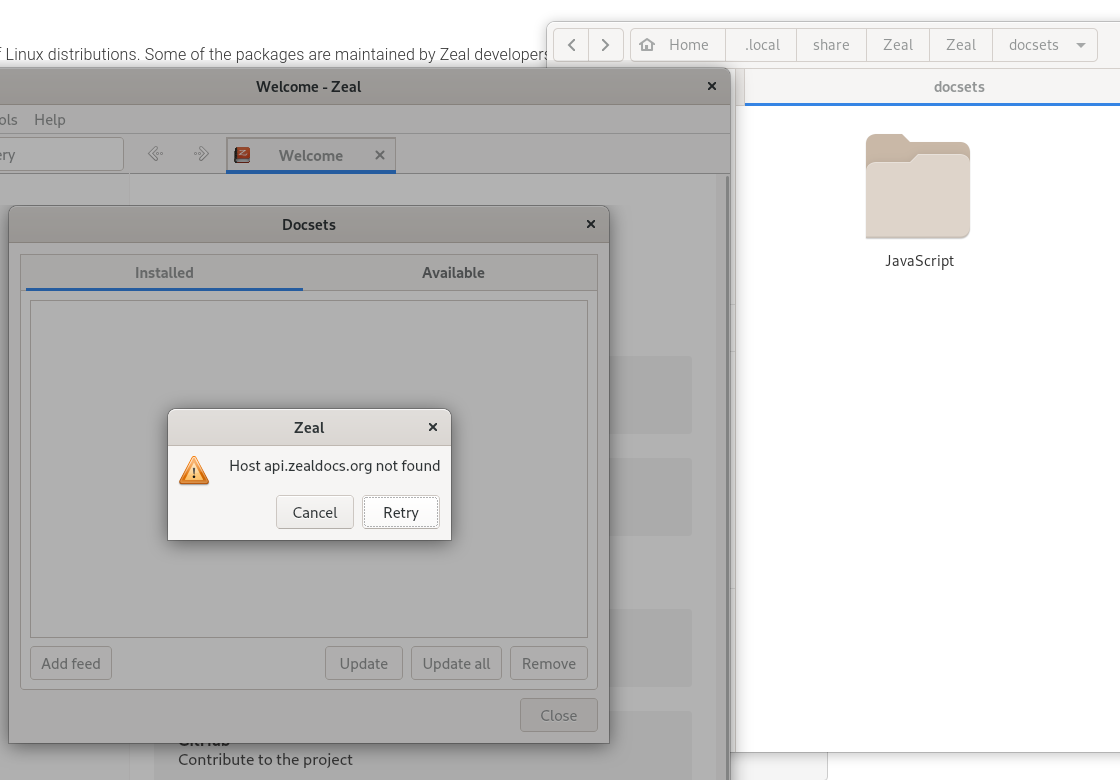This screenshot has width=1120, height=780.
Task: Click the file manager's forward arrow
Action: pyautogui.click(x=605, y=44)
